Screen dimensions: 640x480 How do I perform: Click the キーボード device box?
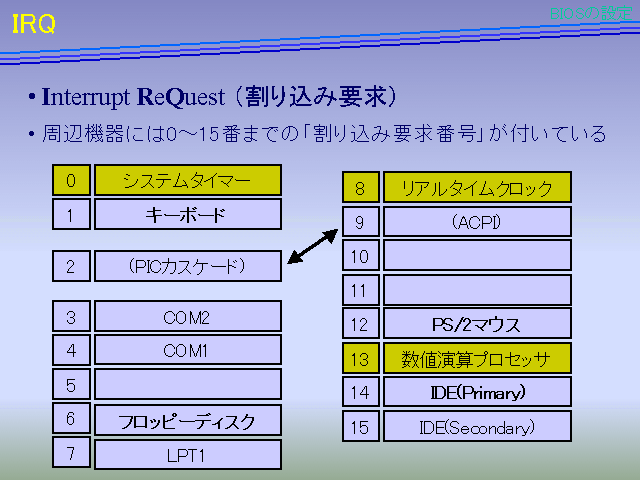[x=187, y=215]
